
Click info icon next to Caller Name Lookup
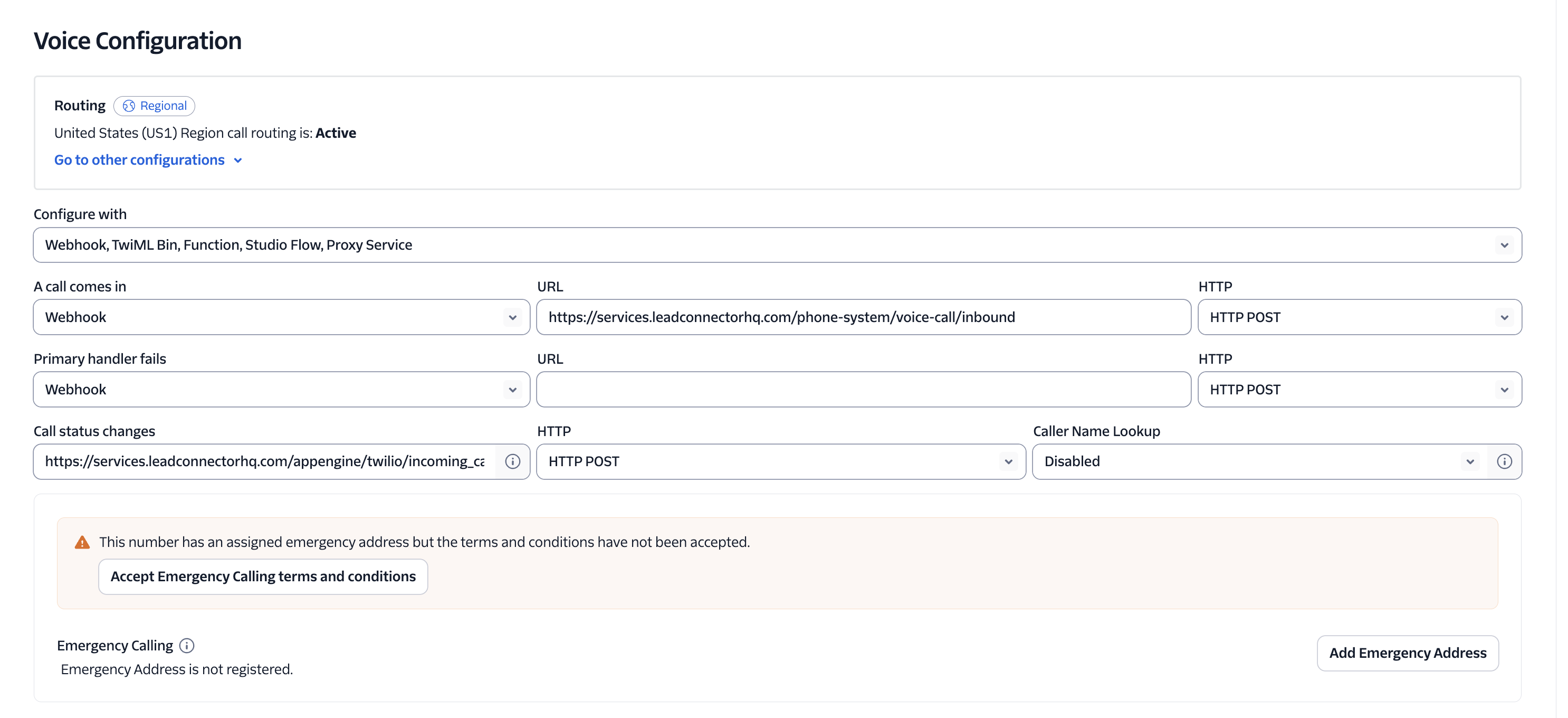pos(1504,461)
